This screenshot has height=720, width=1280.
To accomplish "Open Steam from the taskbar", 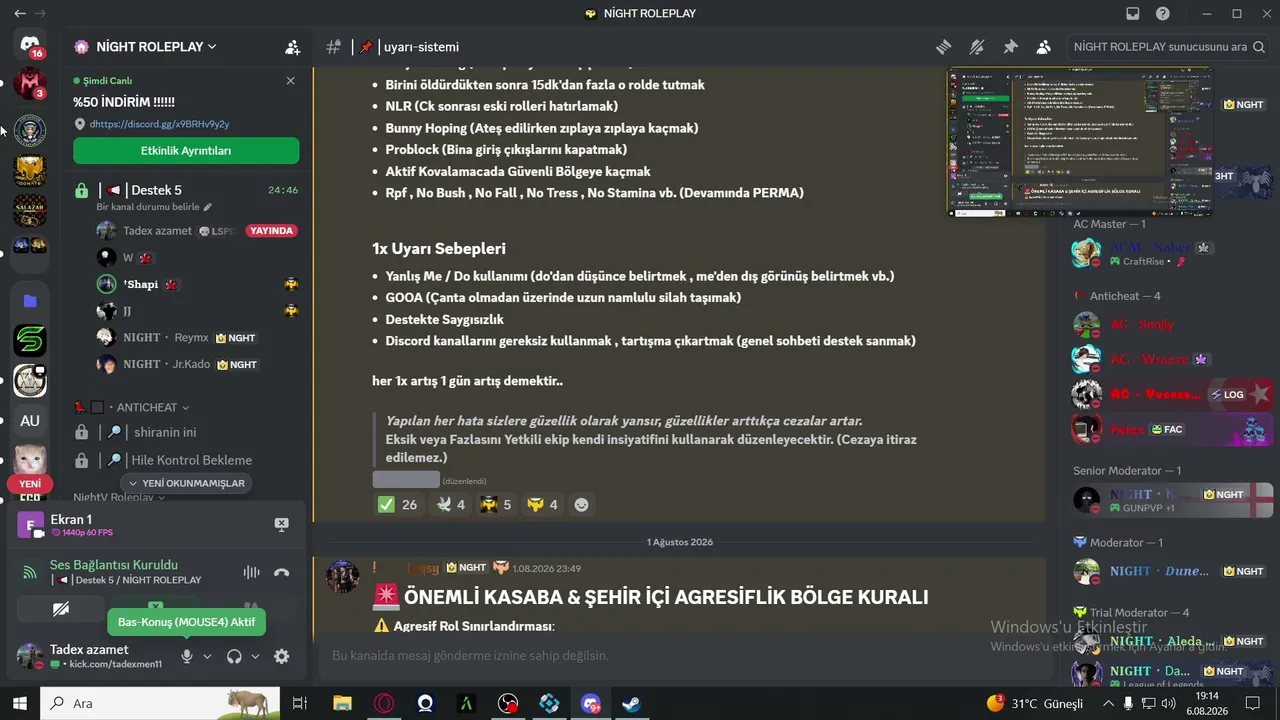I will 631,703.
